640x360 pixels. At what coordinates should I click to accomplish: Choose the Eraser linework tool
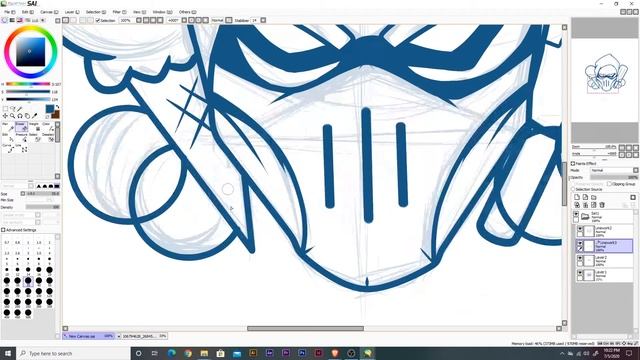(21, 127)
